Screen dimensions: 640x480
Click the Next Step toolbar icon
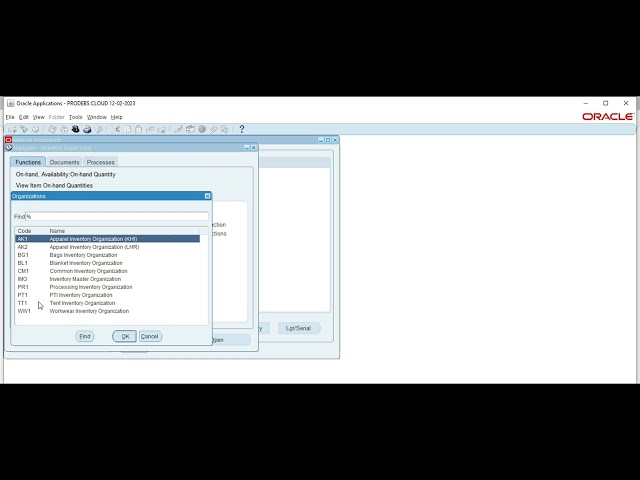pos(64,129)
